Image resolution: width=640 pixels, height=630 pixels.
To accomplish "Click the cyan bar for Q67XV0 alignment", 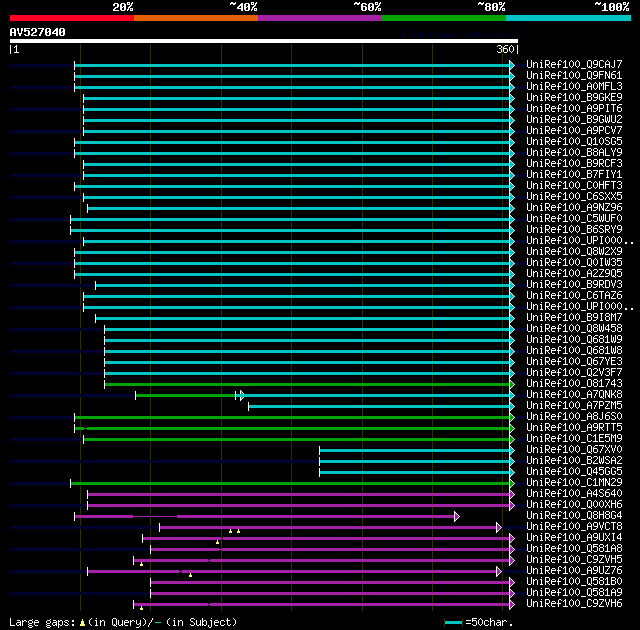I will click(x=415, y=450).
